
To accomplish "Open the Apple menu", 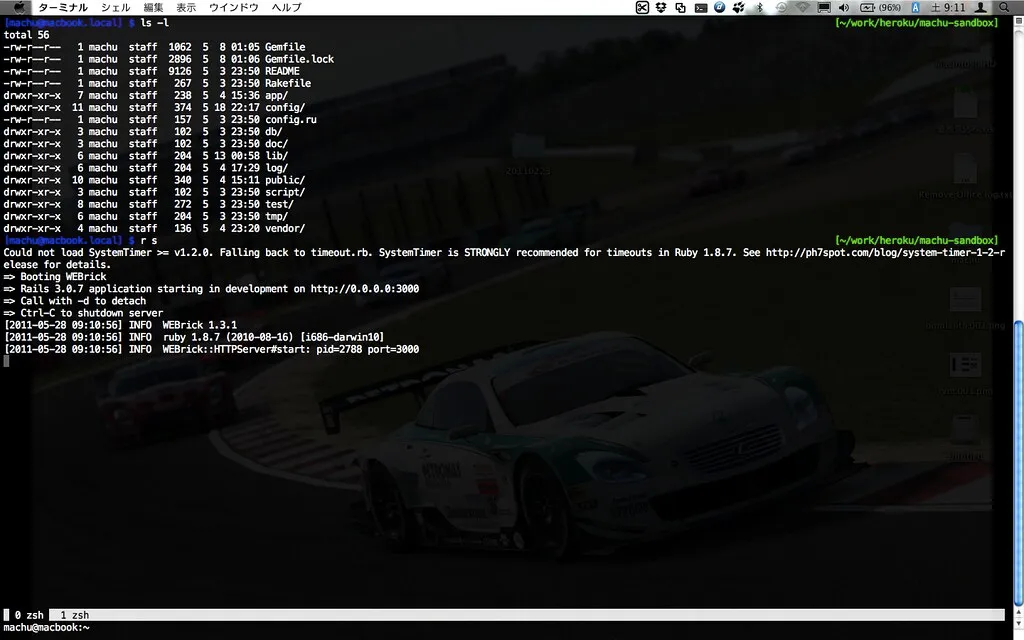I will 19,7.
